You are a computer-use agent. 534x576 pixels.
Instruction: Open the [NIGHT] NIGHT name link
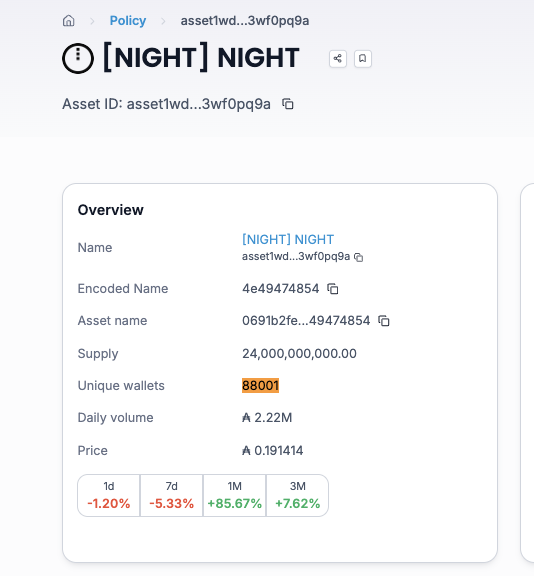coord(288,240)
